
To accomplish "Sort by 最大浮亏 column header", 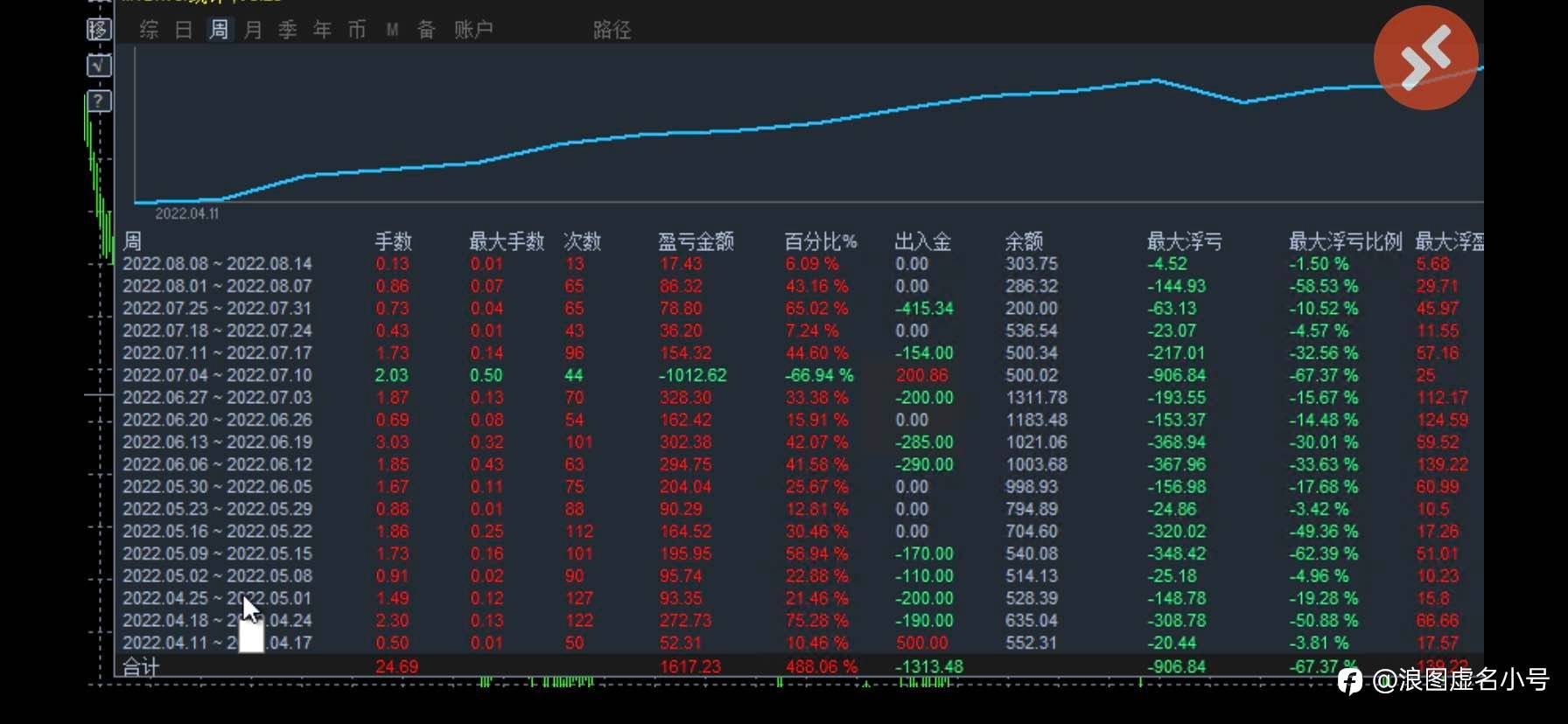I will (x=1185, y=241).
